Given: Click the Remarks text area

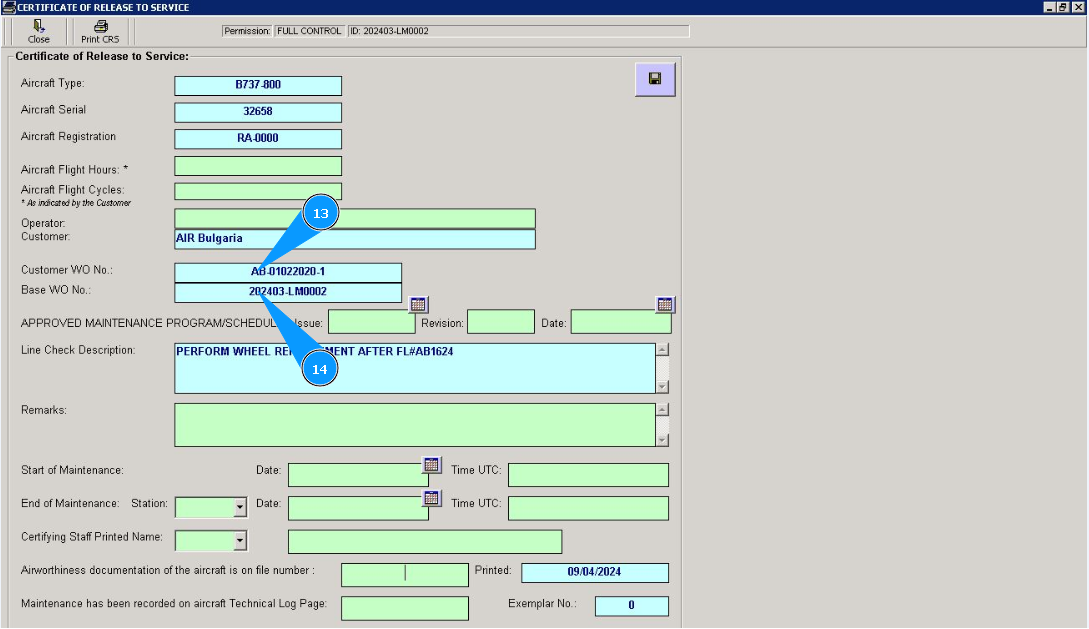Looking at the screenshot, I should 415,425.
